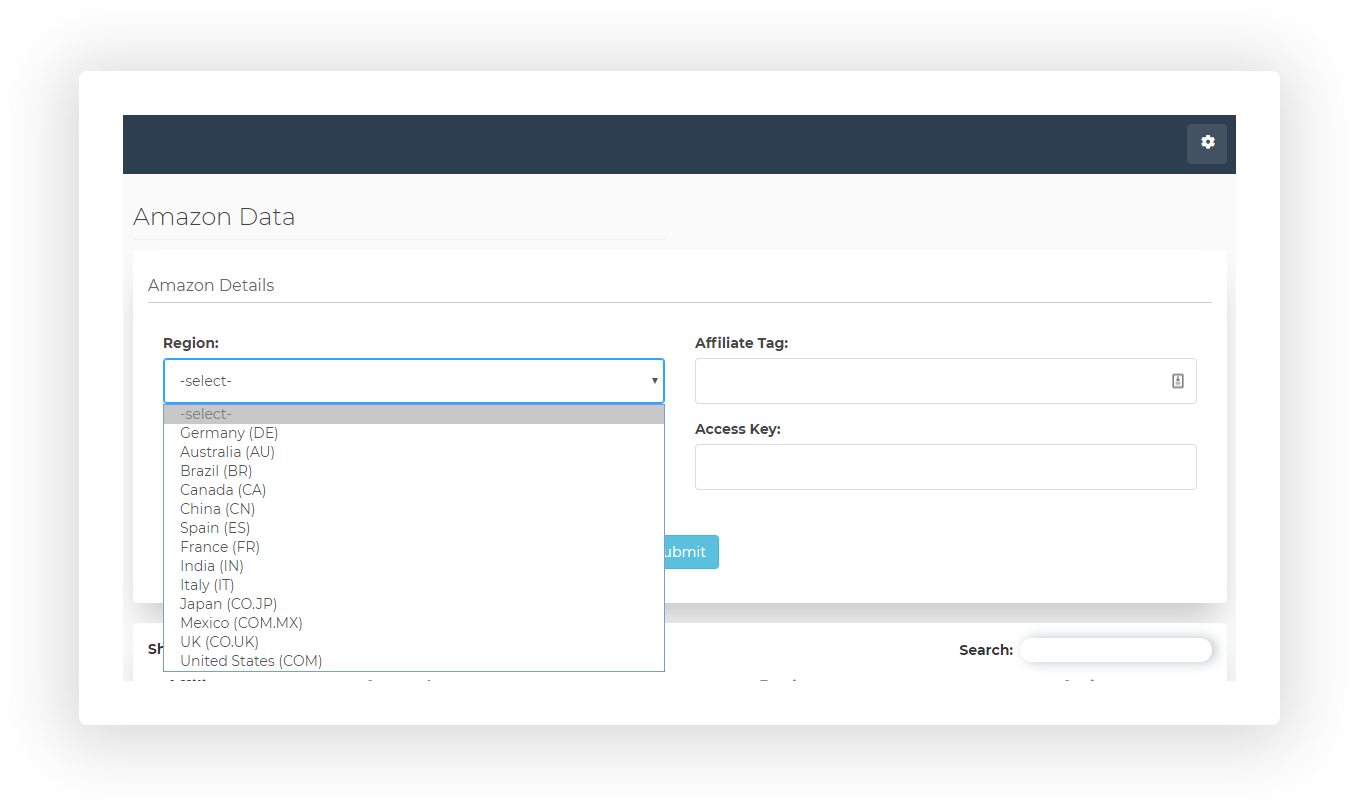
Task: Select Germany (DE) from the region list
Action: tap(229, 433)
